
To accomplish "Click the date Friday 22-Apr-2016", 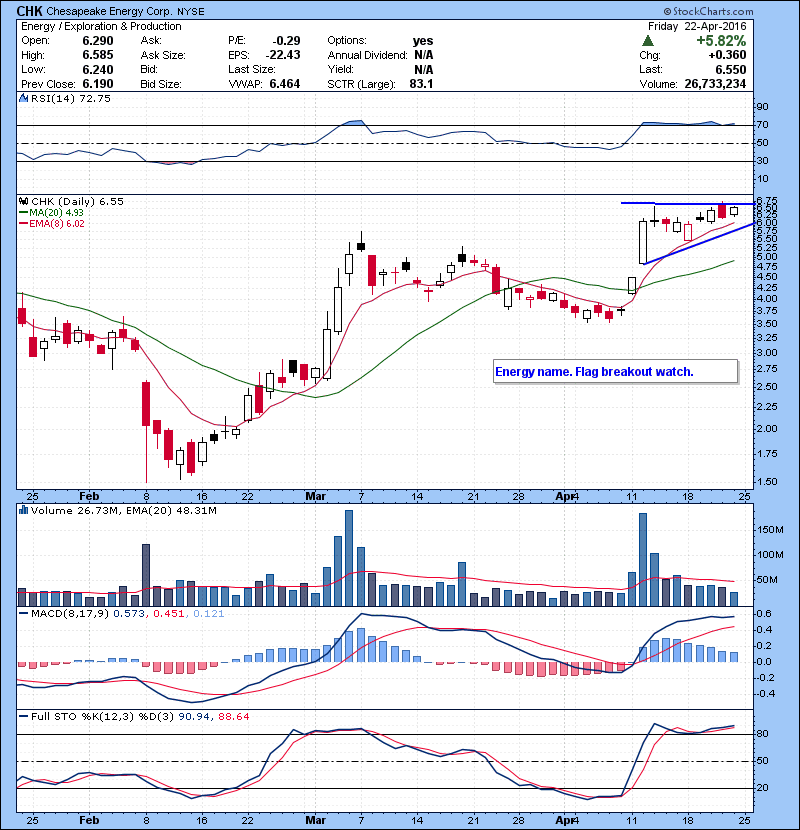I will pos(697,26).
